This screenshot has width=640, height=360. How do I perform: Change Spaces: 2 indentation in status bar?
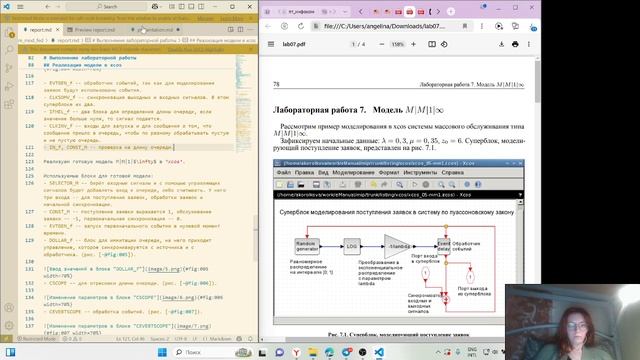159,339
